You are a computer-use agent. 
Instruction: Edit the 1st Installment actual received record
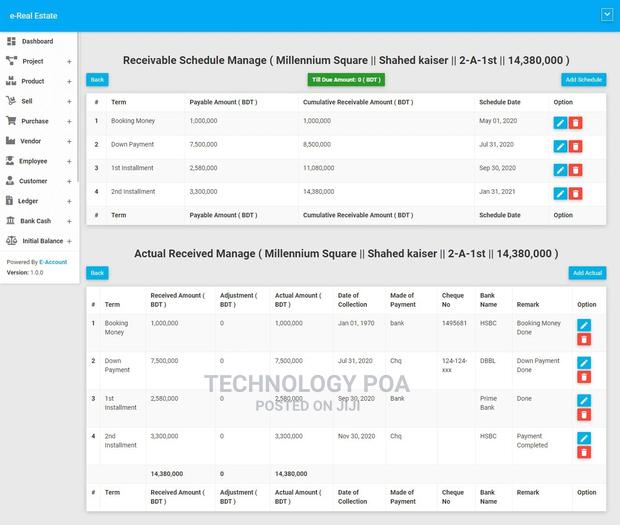point(584,400)
